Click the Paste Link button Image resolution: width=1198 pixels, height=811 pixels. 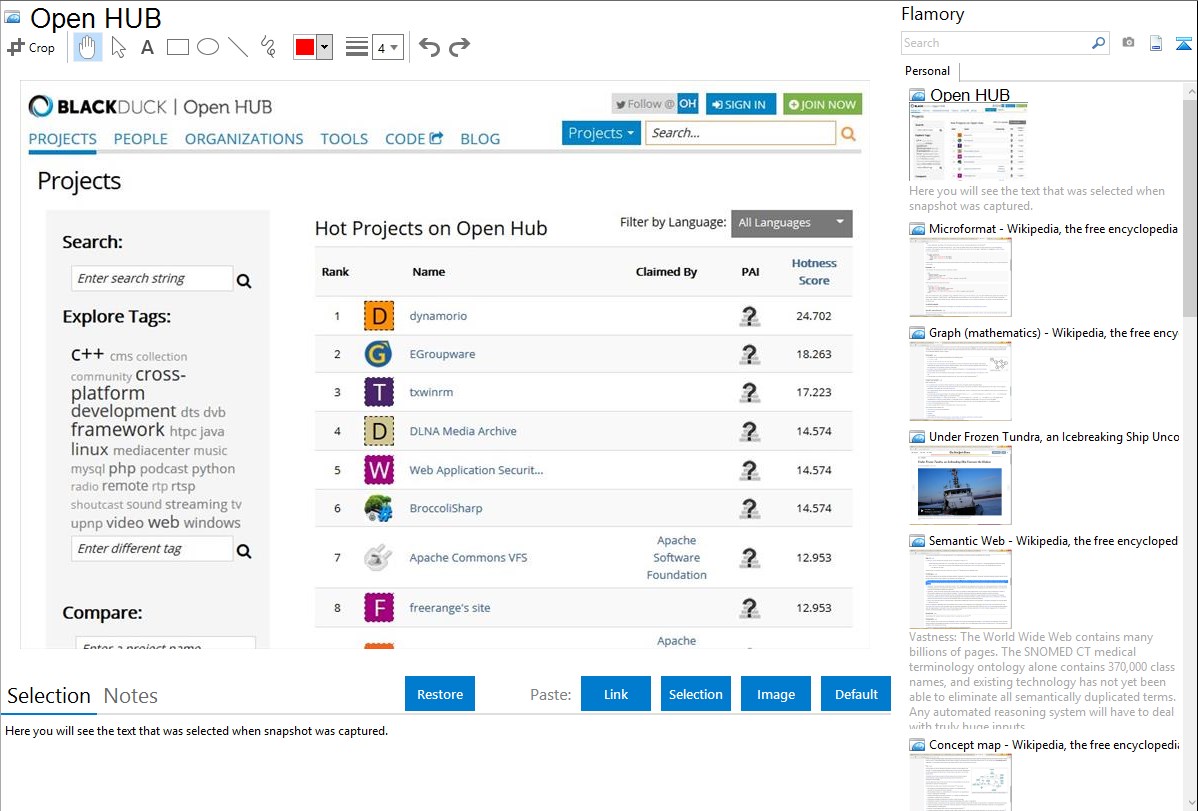[616, 694]
